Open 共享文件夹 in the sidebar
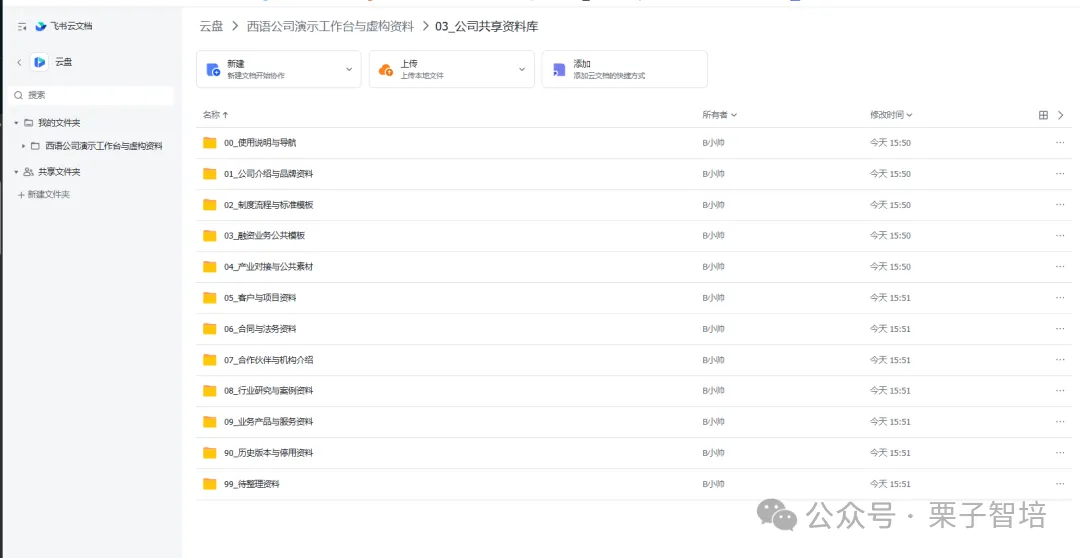Screen dimensions: 1080x558 (x=59, y=172)
